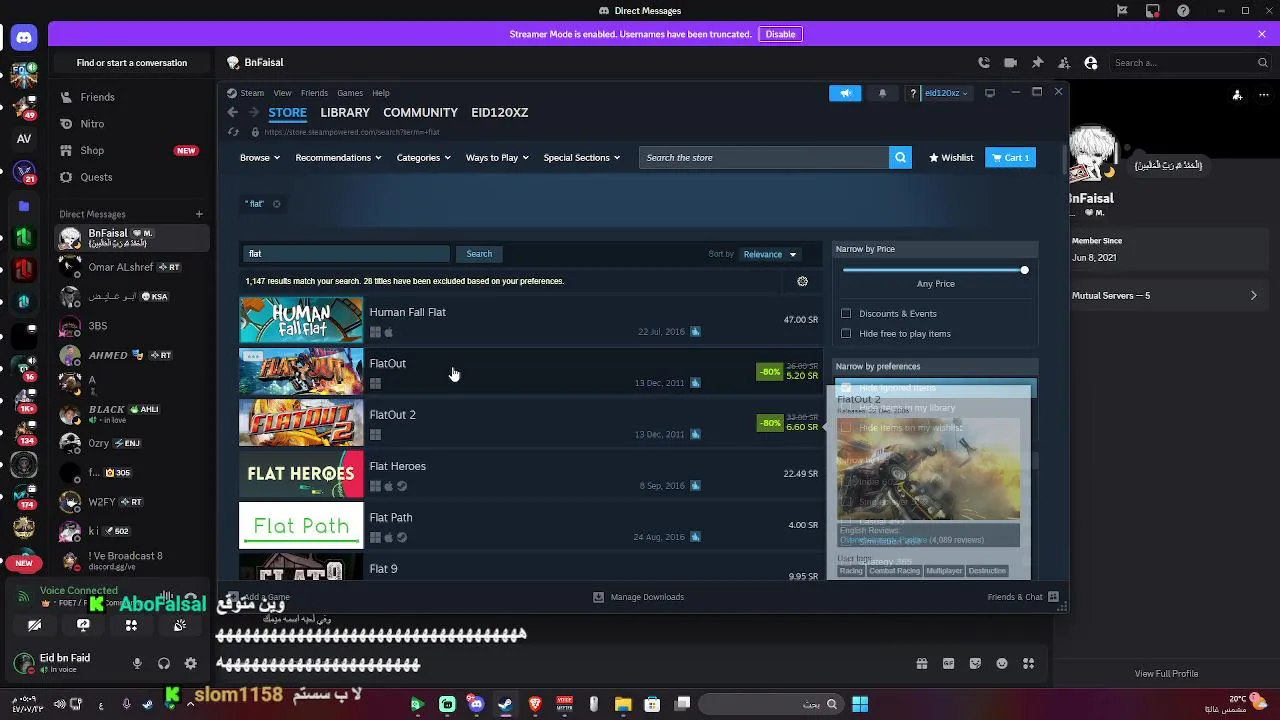This screenshot has height=720, width=1280.
Task: Click Steam icon in Windows taskbar
Action: [505, 704]
